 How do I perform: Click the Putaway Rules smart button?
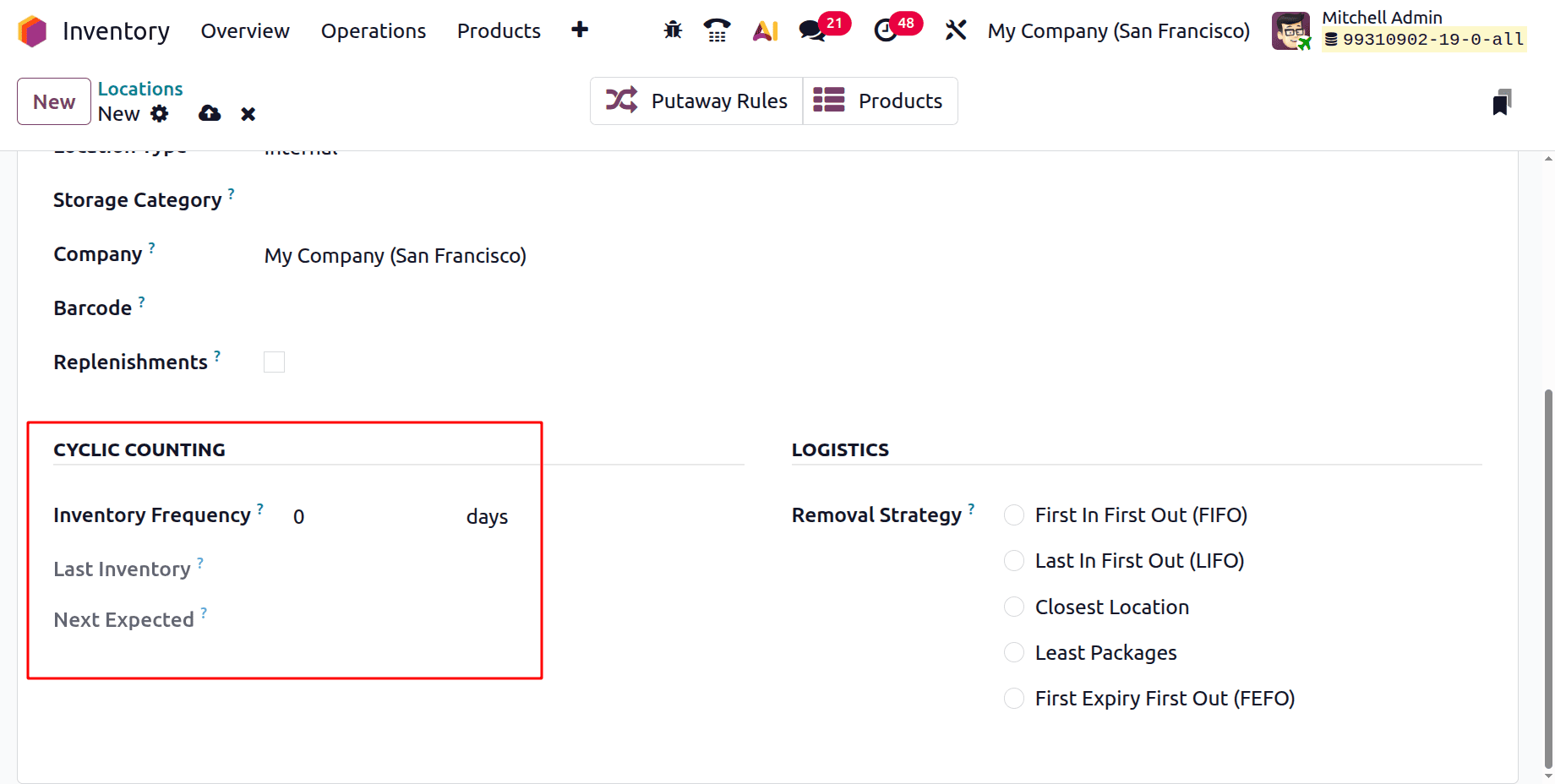click(x=696, y=101)
